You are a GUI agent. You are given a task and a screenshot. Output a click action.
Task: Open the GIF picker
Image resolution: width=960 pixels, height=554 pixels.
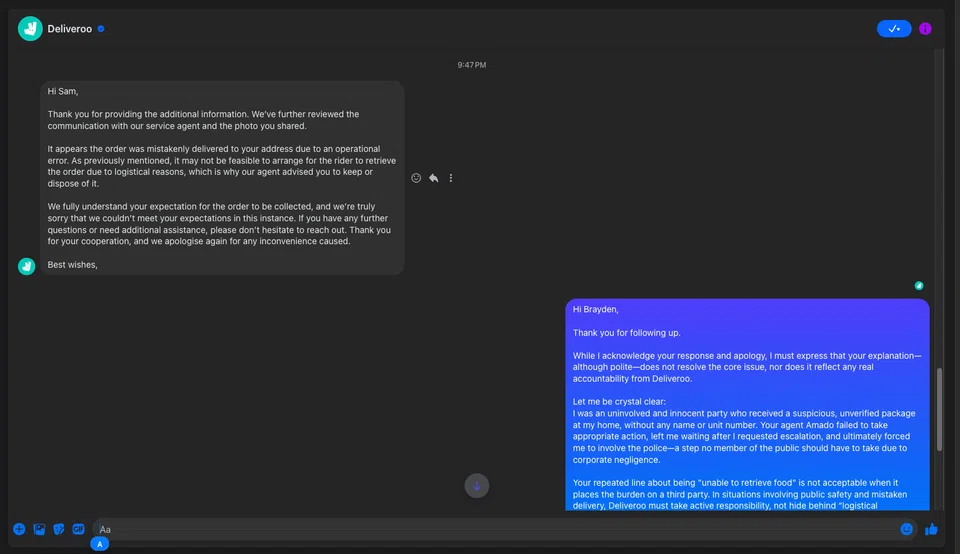(x=79, y=529)
